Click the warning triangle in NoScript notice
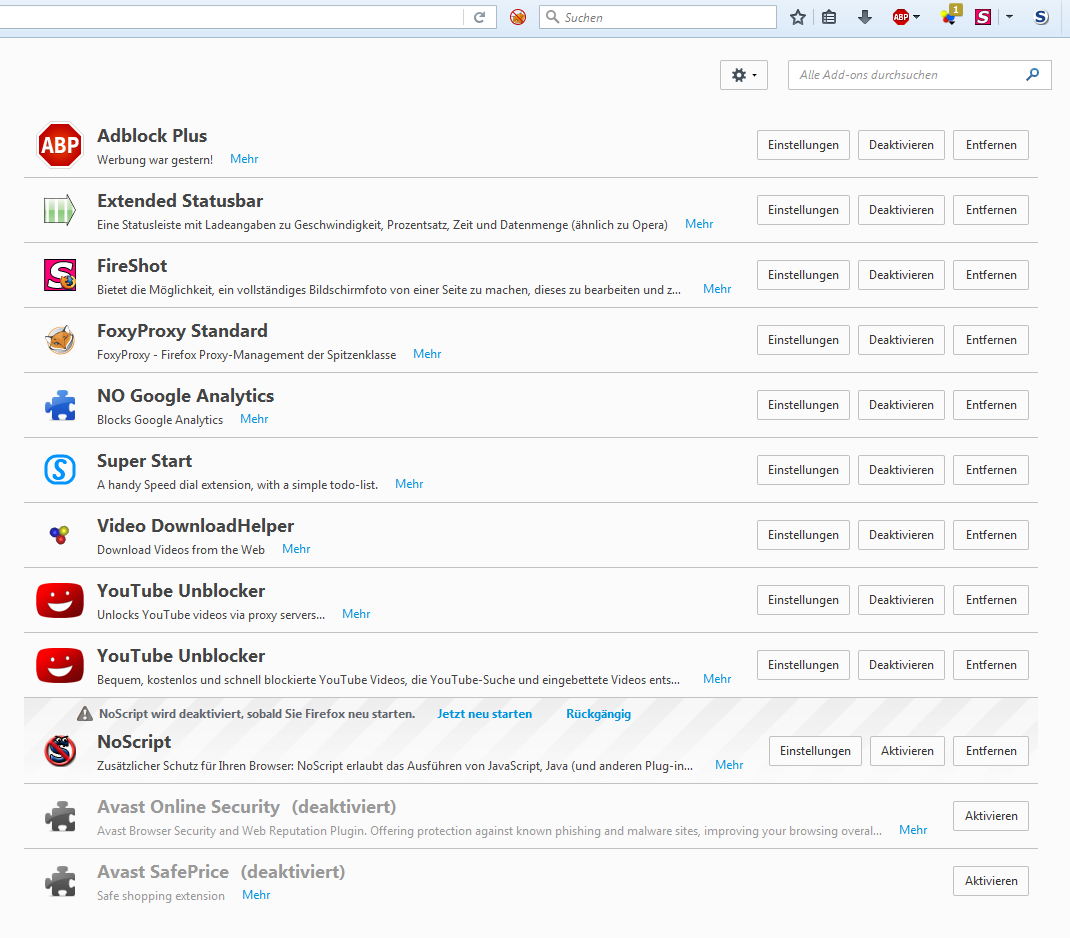 click(x=85, y=714)
